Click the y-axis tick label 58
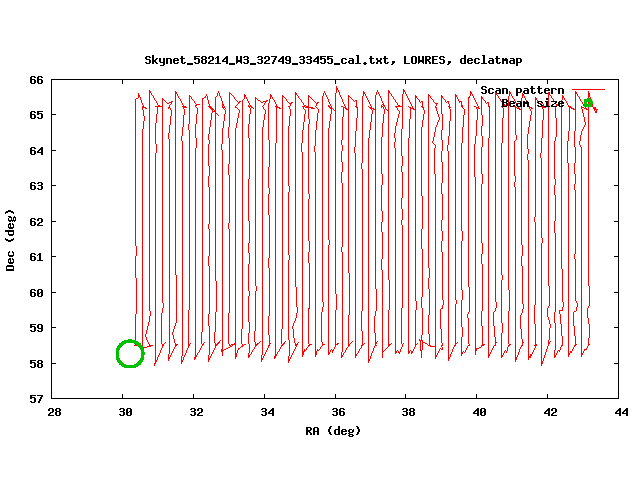Image resolution: width=640 pixels, height=480 pixels. (36, 364)
